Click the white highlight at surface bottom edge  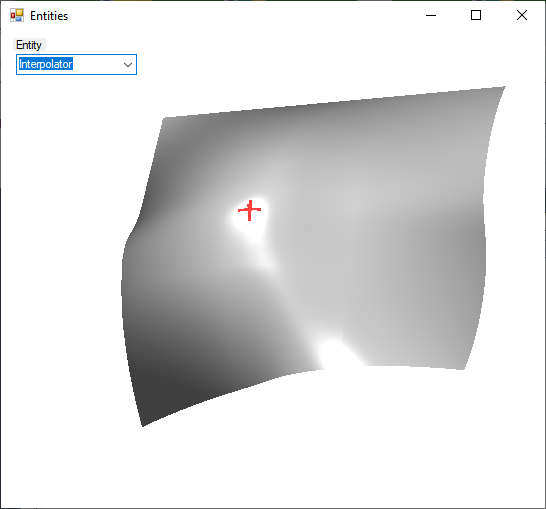click(x=334, y=355)
